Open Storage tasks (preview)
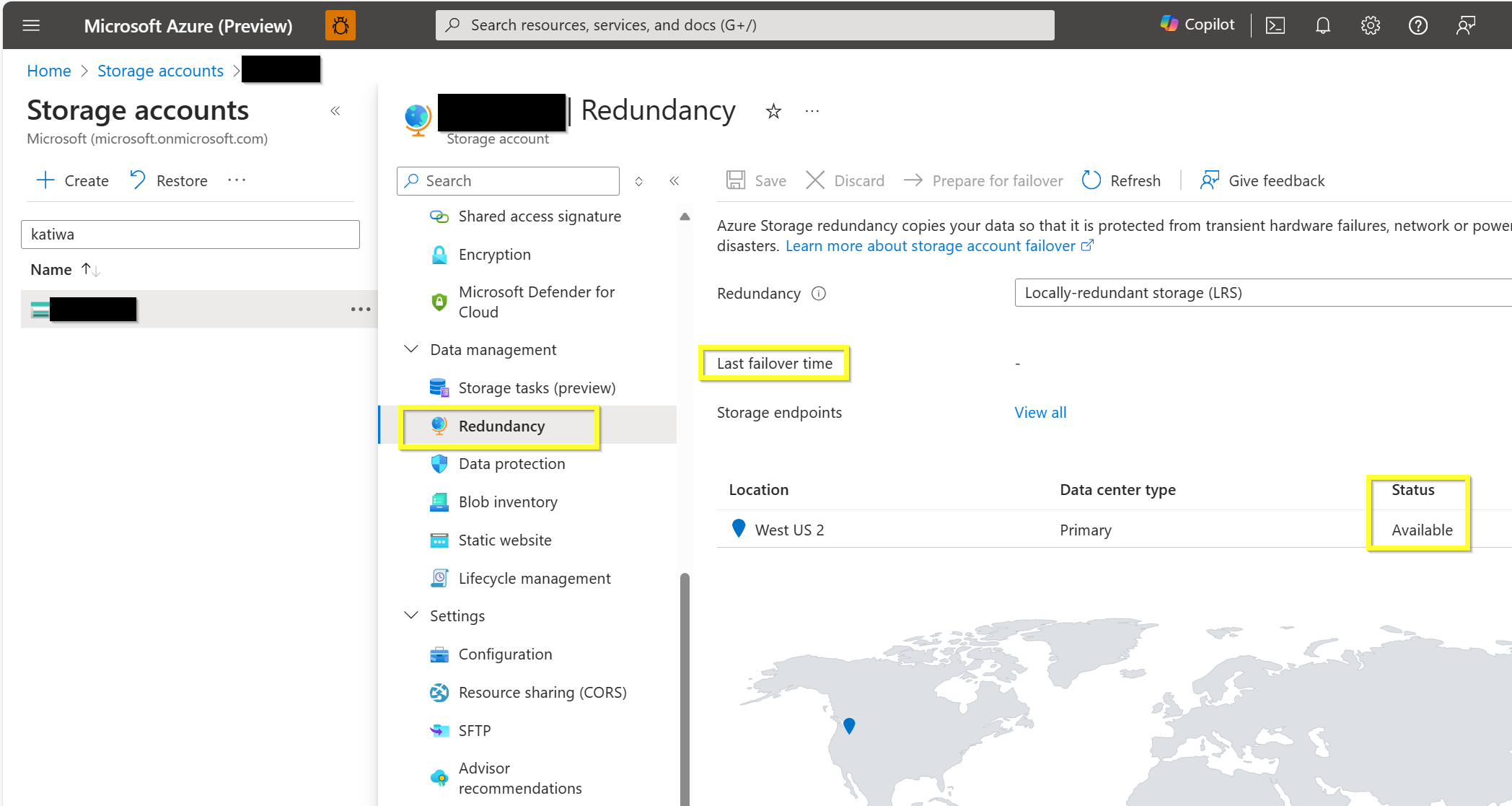This screenshot has width=1512, height=806. (x=537, y=388)
